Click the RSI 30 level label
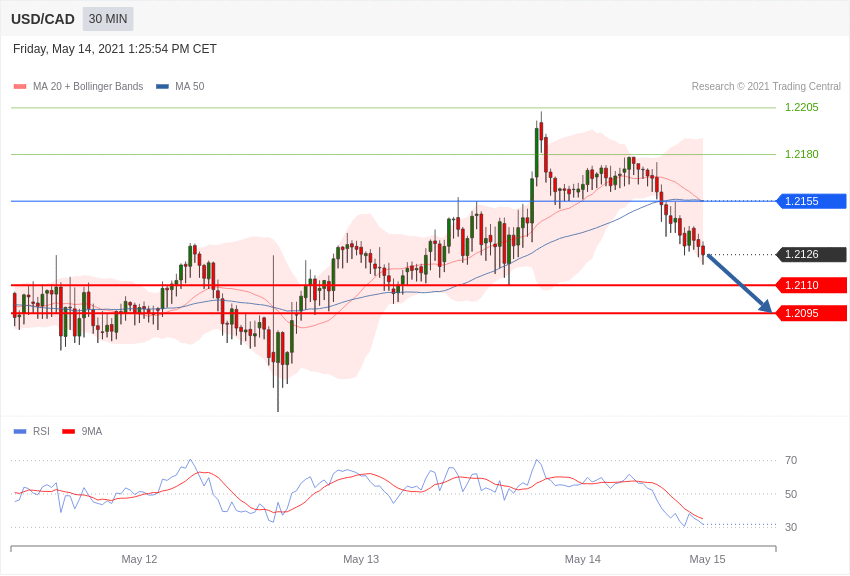 point(791,527)
